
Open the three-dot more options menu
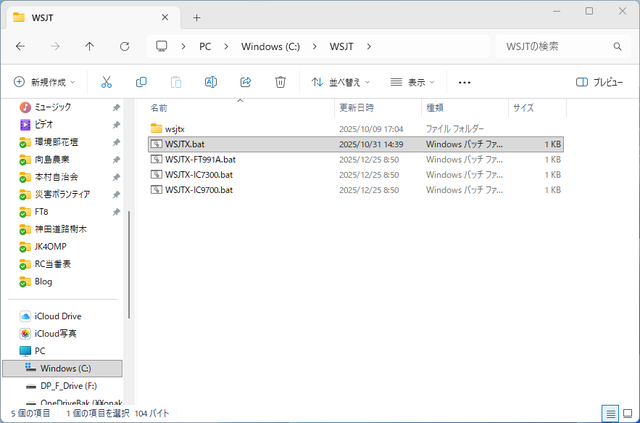pos(464,82)
